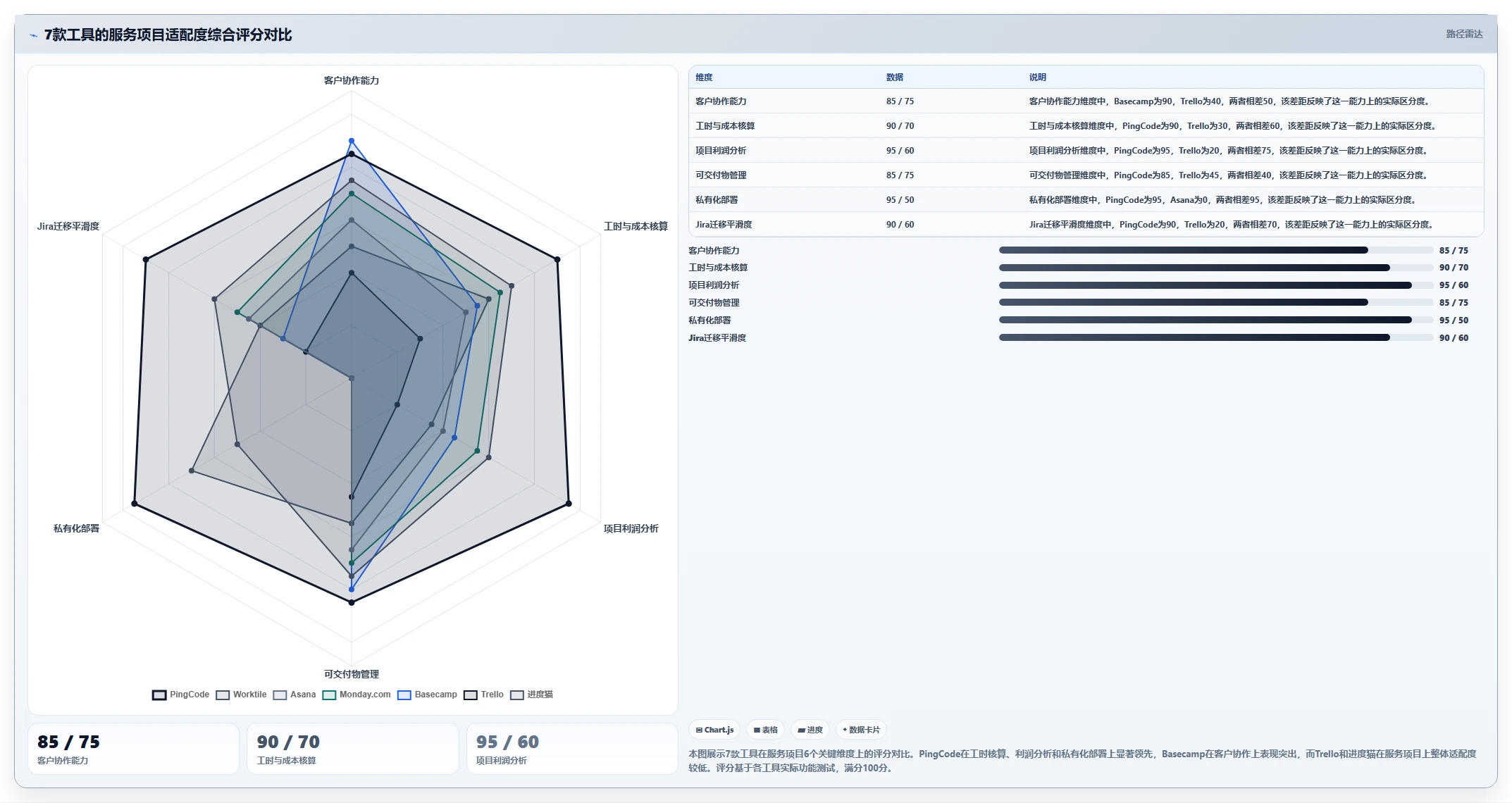This screenshot has width=1512, height=803.
Task: Click description mentioning PingCode为85 and Trello为45
Action: coord(1229,175)
